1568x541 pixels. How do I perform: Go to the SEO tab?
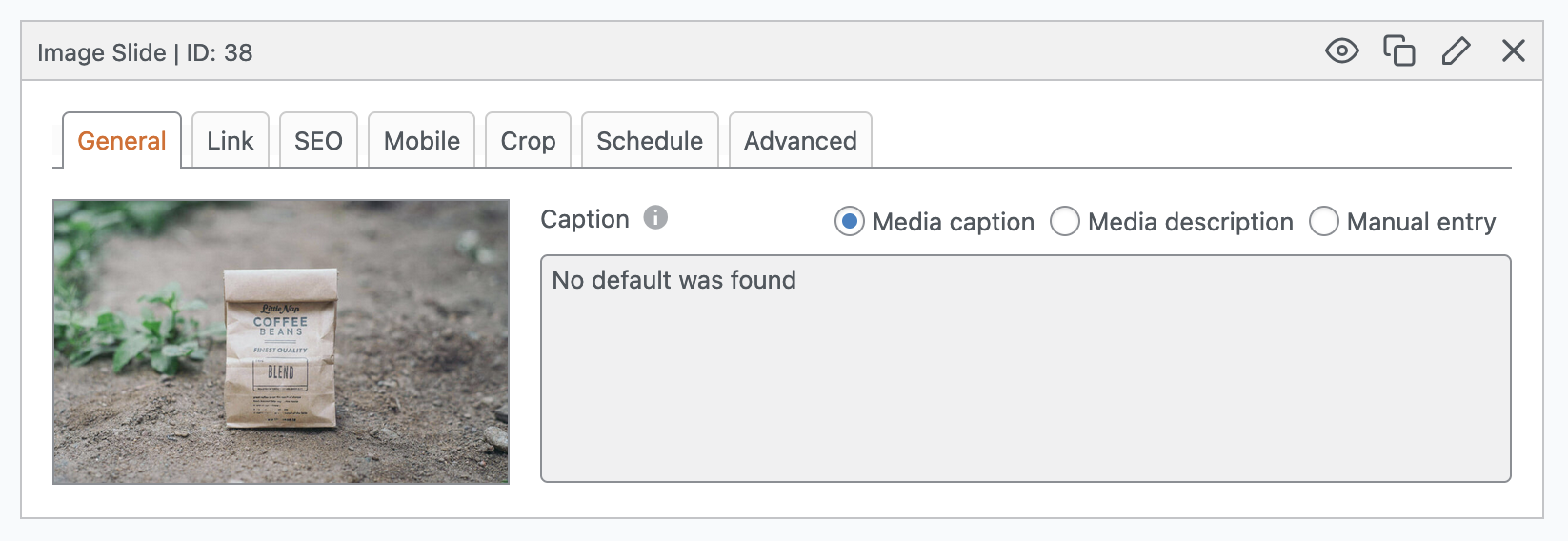[318, 141]
